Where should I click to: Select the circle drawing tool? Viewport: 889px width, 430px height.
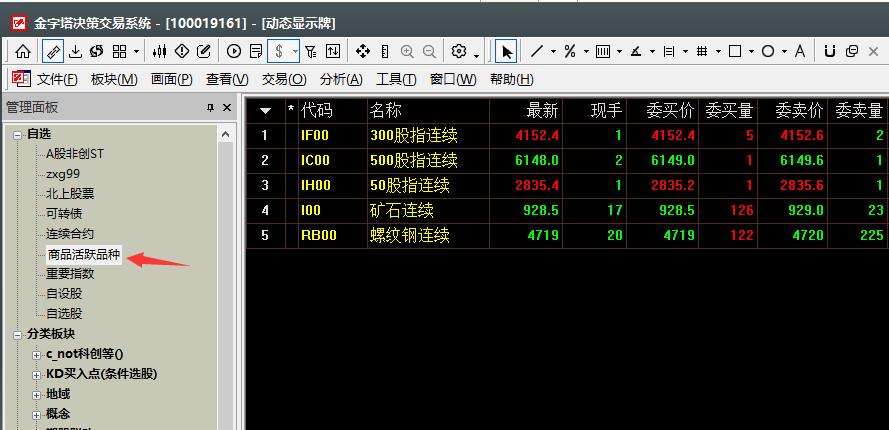tap(768, 52)
